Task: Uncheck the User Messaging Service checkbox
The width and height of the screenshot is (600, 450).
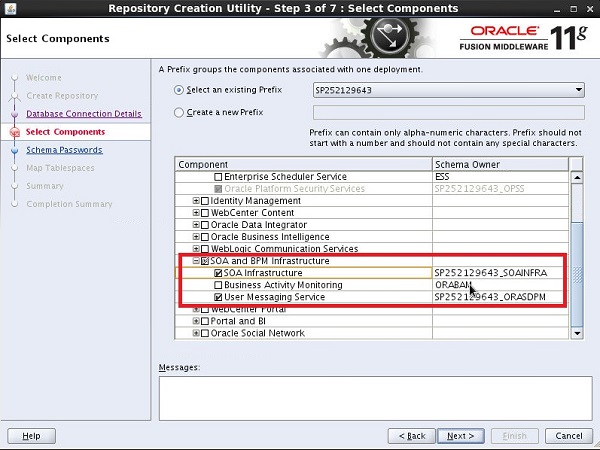Action: point(218,297)
